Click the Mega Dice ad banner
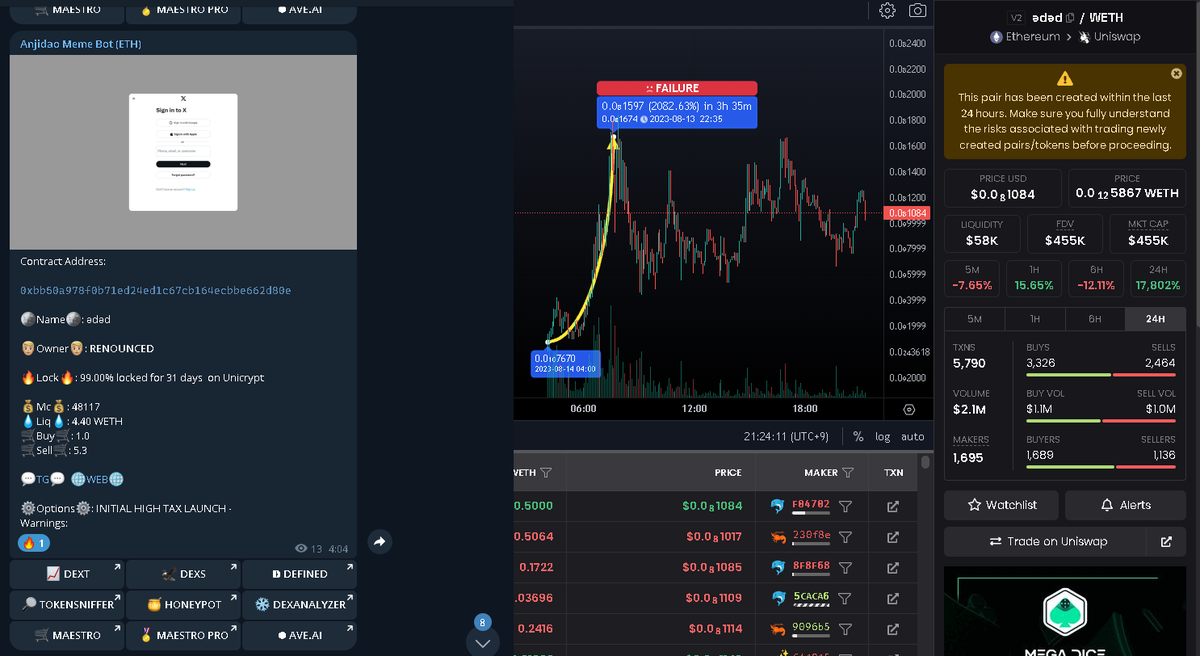This screenshot has width=1200, height=656. click(x=1065, y=613)
